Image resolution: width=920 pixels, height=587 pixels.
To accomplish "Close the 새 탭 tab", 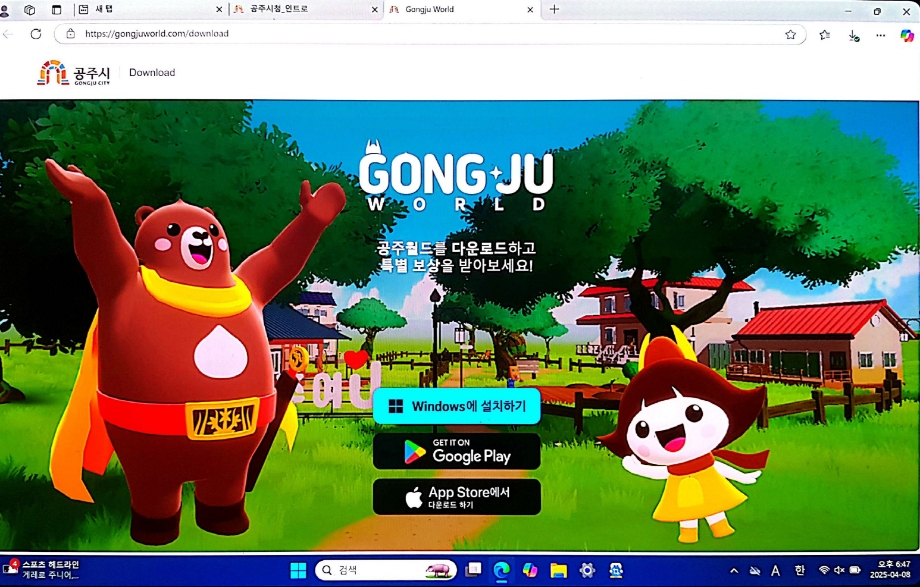I will (219, 9).
